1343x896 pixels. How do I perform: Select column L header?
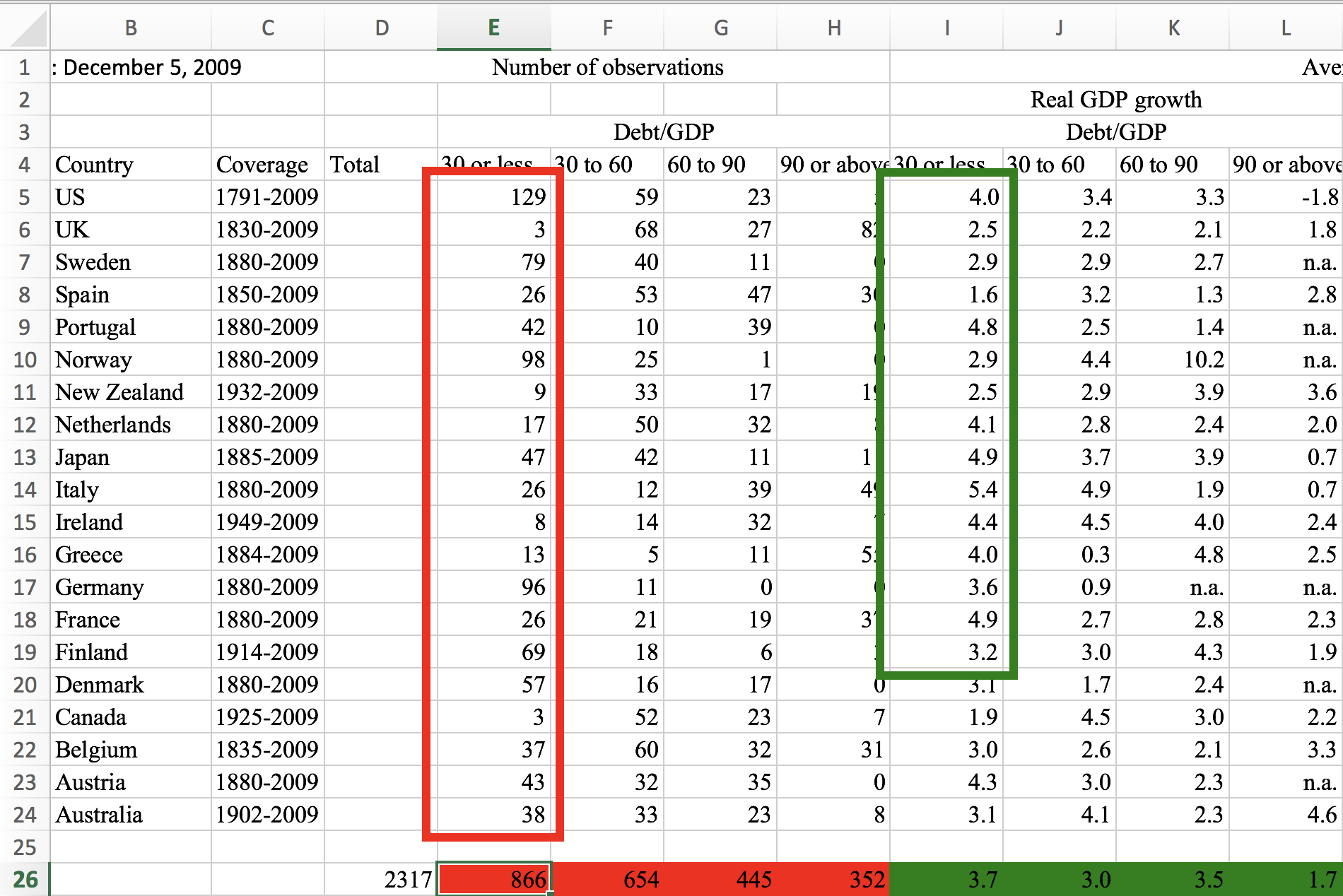[x=1286, y=28]
